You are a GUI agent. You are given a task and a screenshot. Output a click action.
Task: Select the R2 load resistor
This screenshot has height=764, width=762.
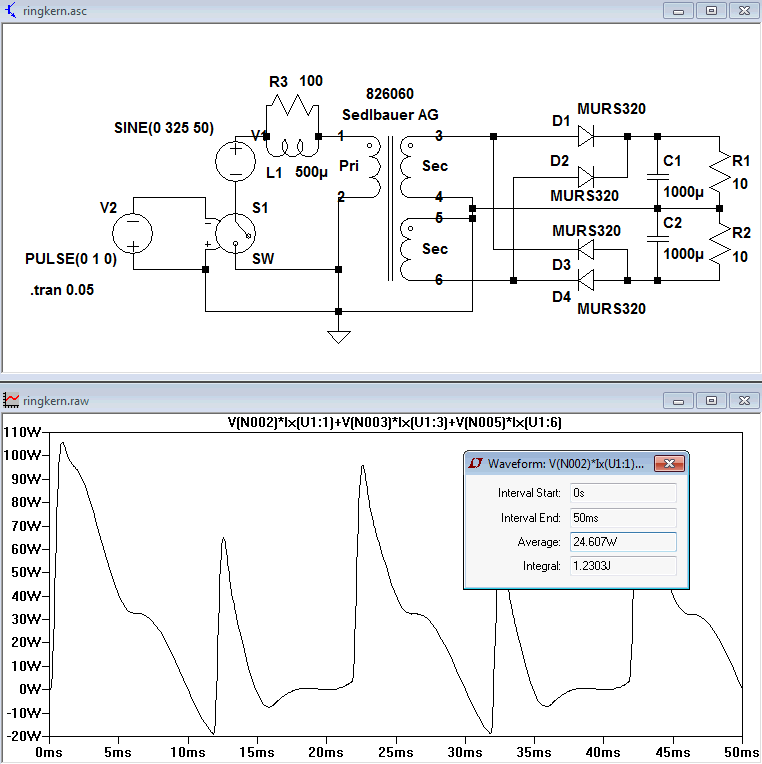(720, 245)
